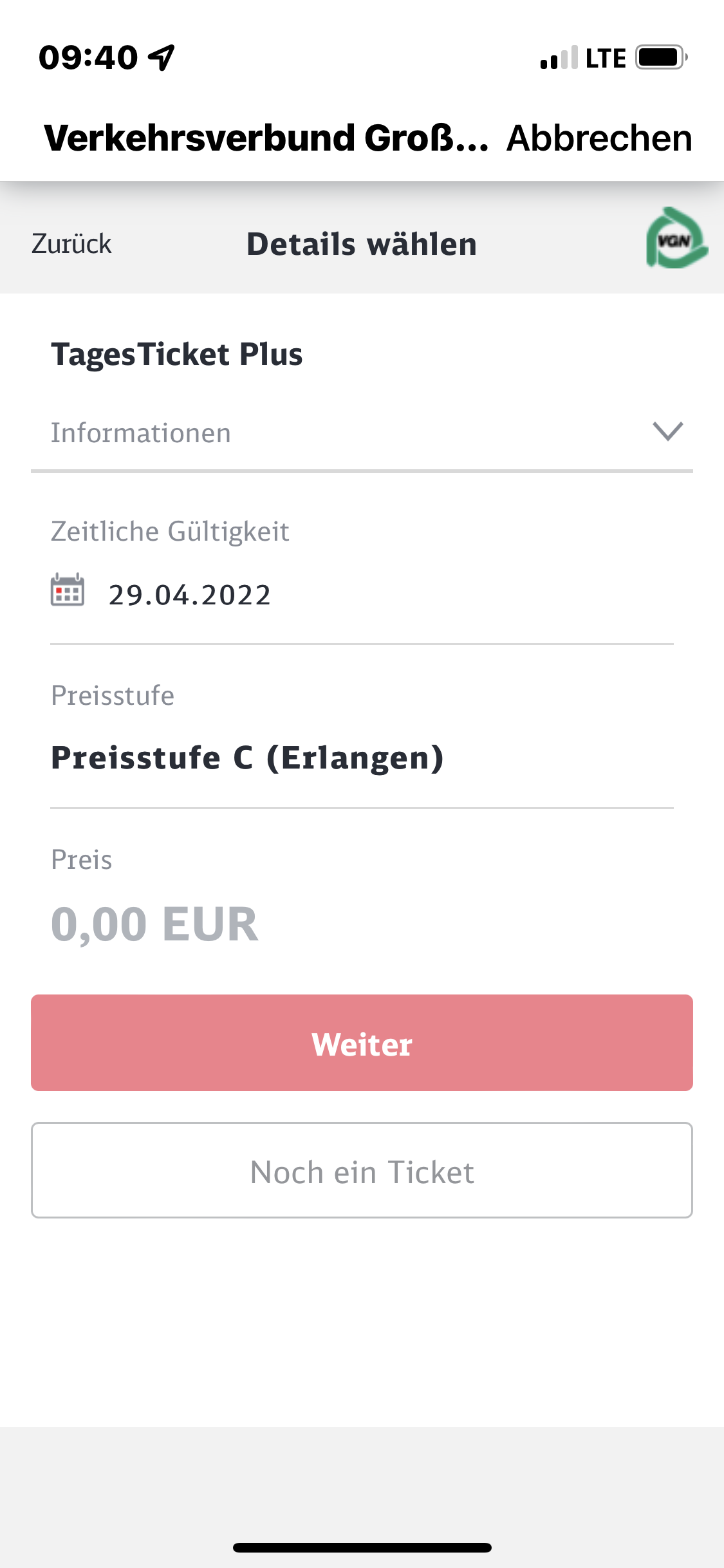This screenshot has height=1568, width=724.
Task: Open the Preisstufe C (Erlangen) selector
Action: tap(248, 758)
